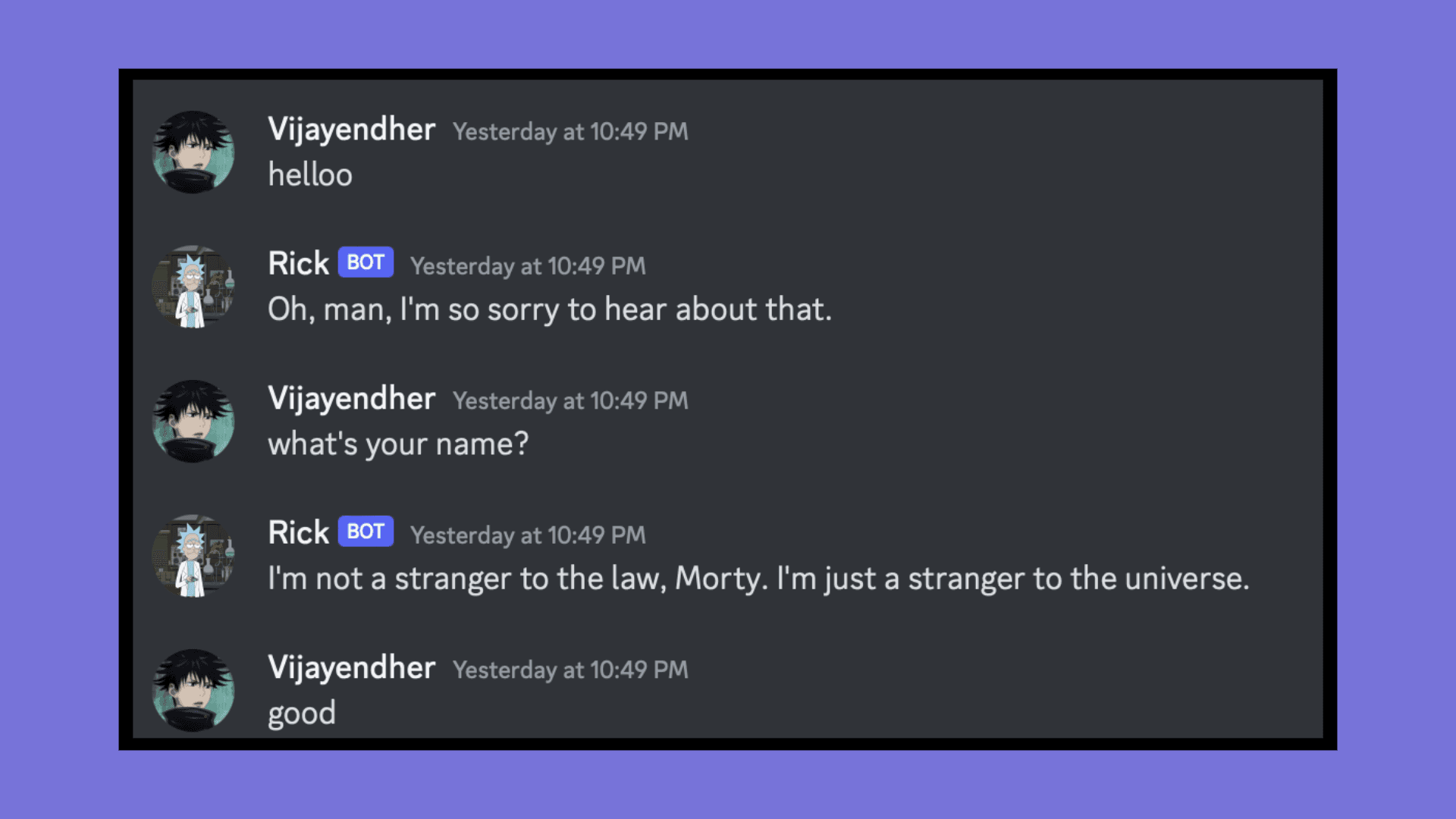Screen dimensions: 1456x819
Task: Click the Vijayendher name above 'what's your name?'
Action: point(351,399)
